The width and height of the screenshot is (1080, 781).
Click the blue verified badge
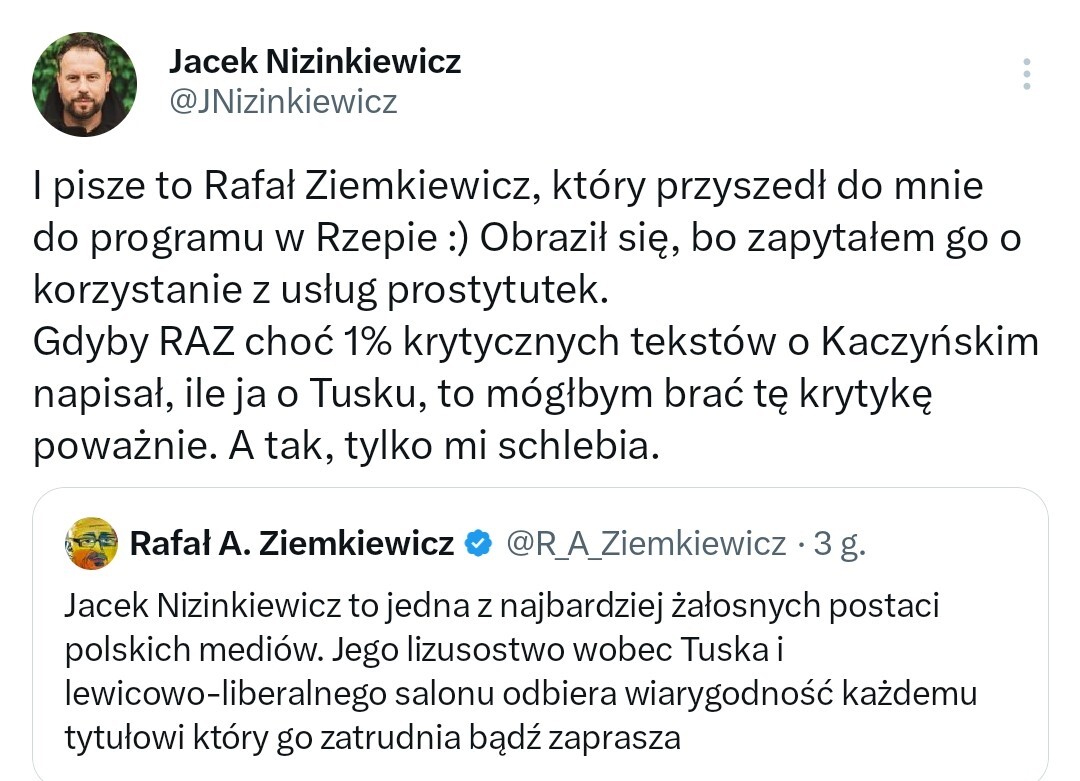point(480,543)
